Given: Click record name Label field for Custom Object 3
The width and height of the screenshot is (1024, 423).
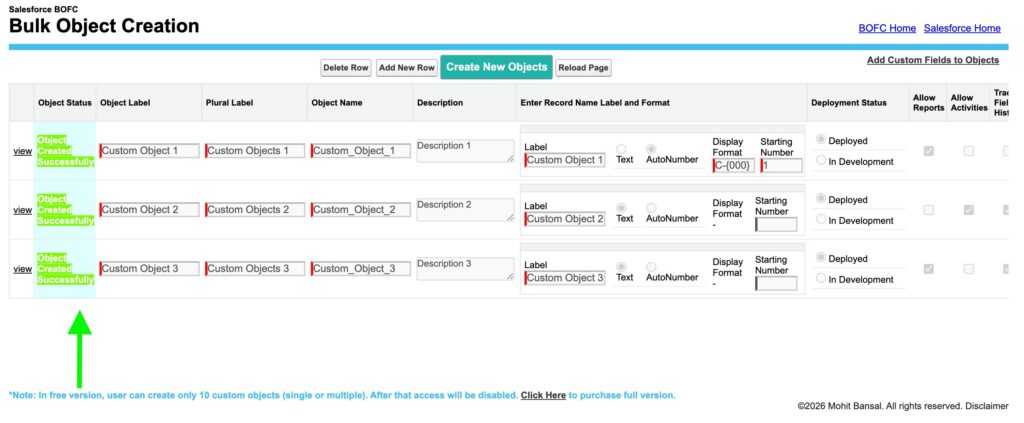Looking at the screenshot, I should [x=566, y=277].
